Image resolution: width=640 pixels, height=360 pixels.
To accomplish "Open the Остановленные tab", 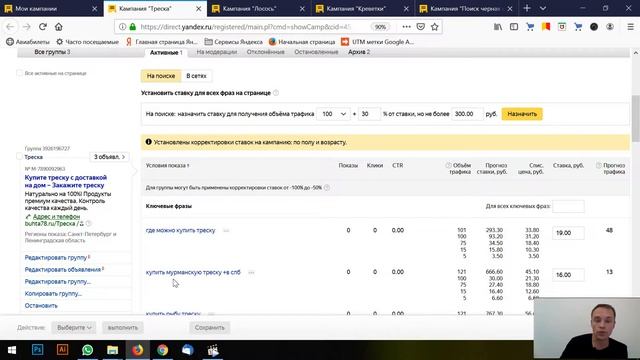I will coord(316,52).
